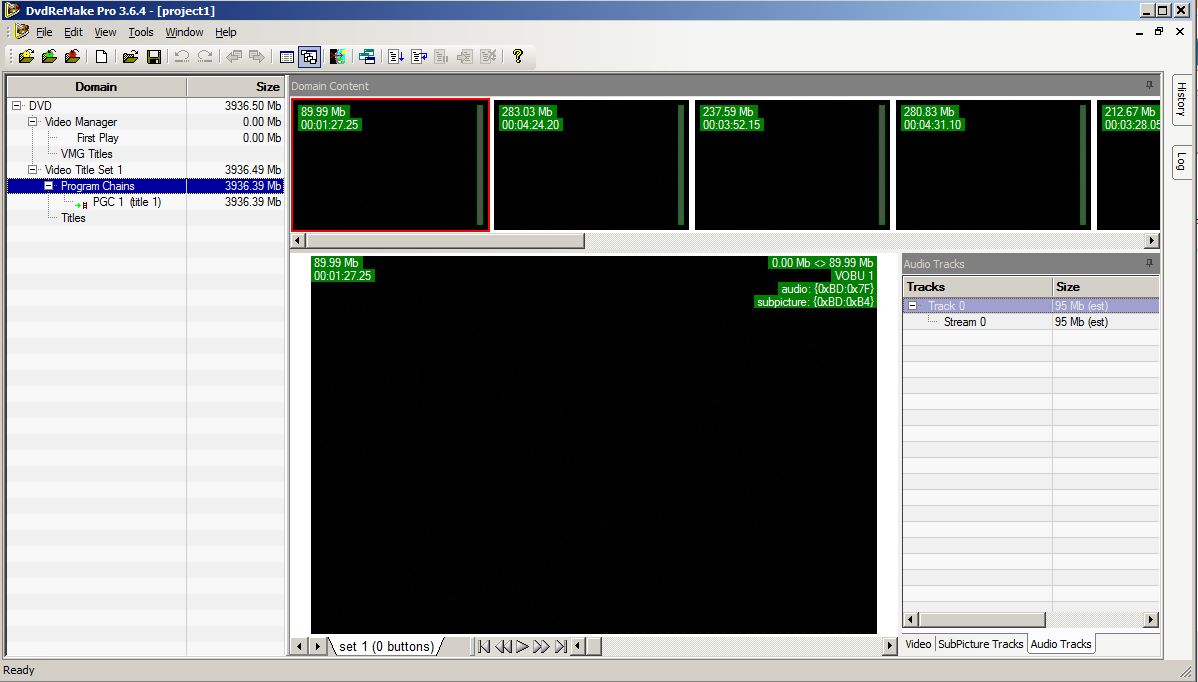Click the yellow question mark Help icon

[517, 57]
